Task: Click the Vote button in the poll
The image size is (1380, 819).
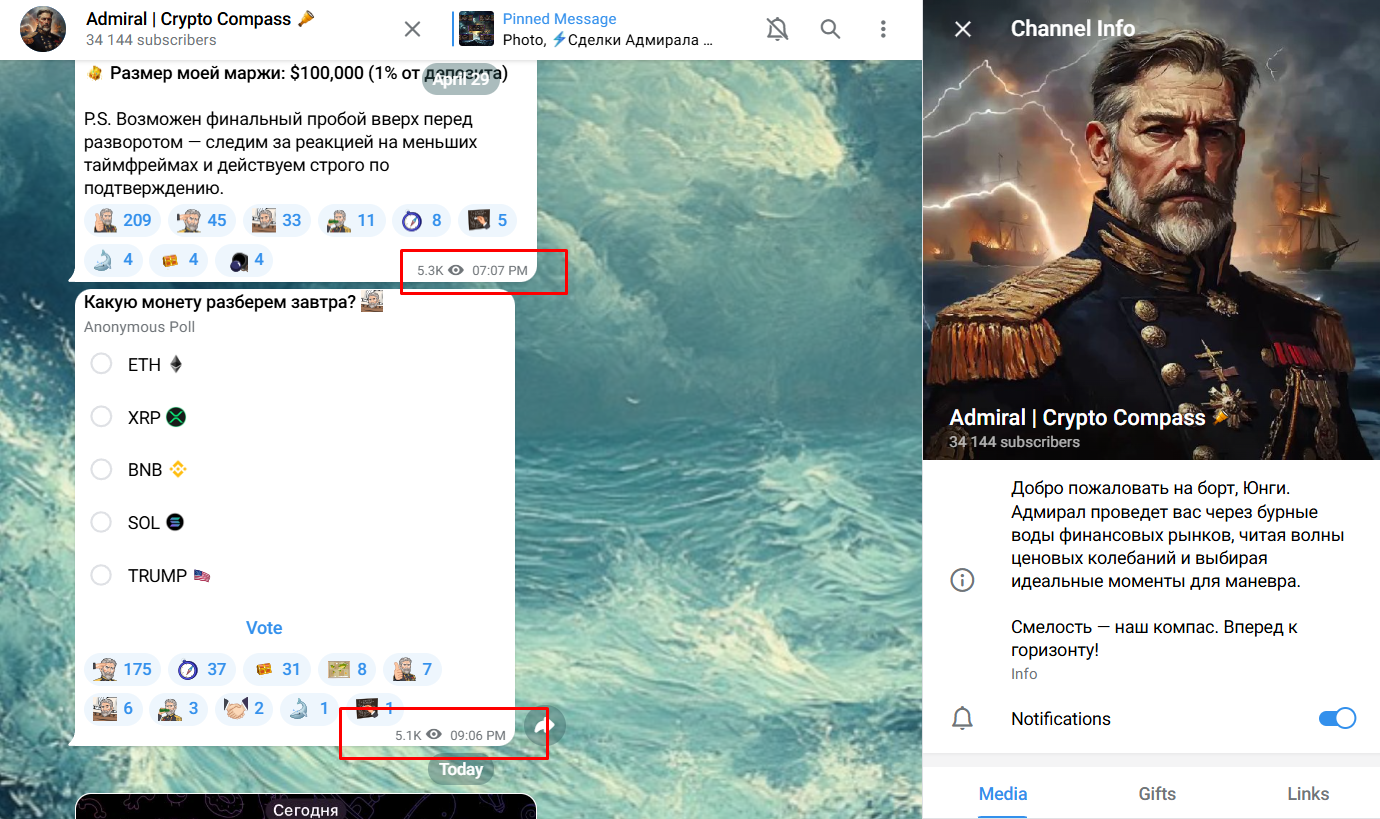Action: pos(264,628)
